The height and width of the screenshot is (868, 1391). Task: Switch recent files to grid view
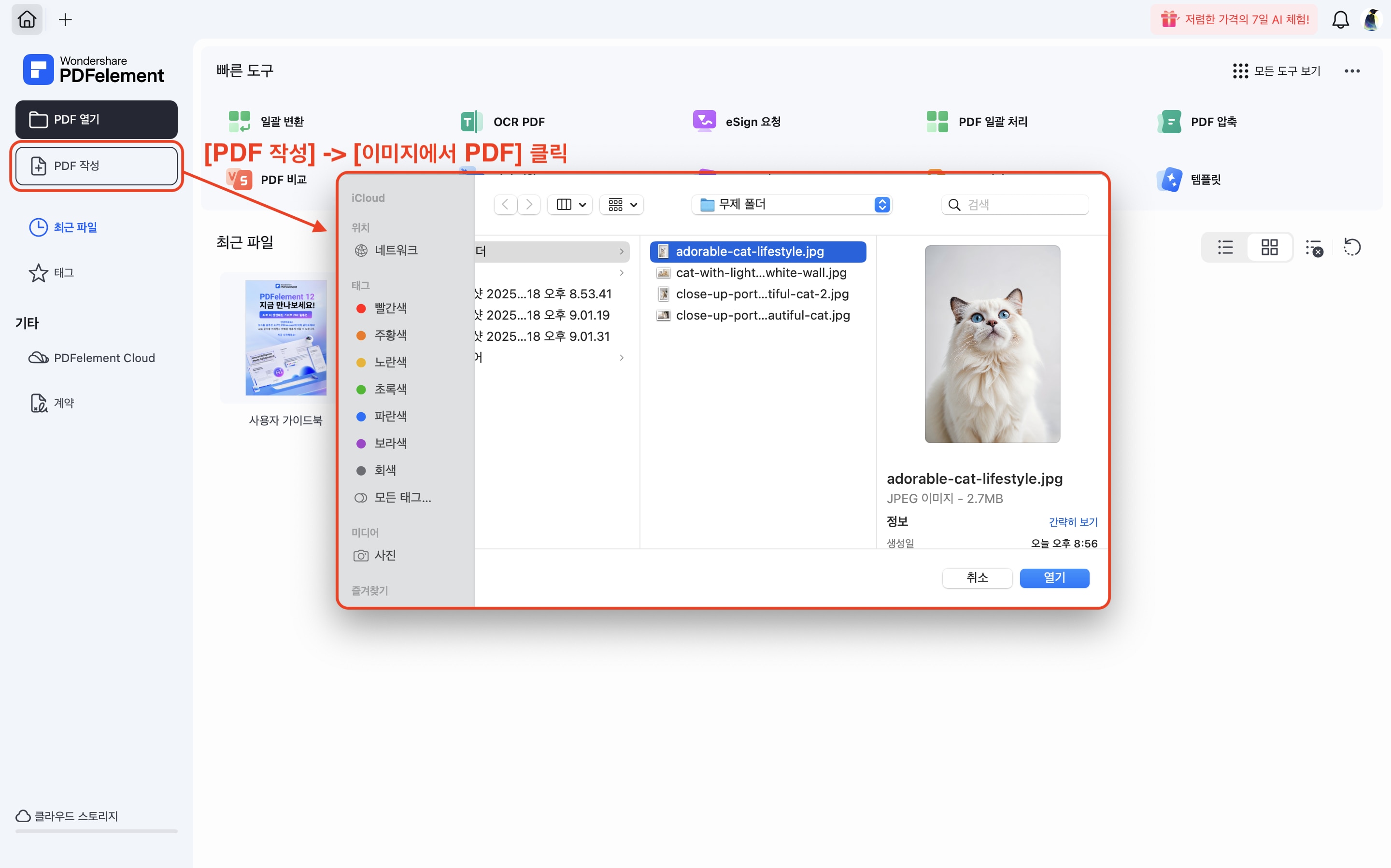(x=1269, y=248)
